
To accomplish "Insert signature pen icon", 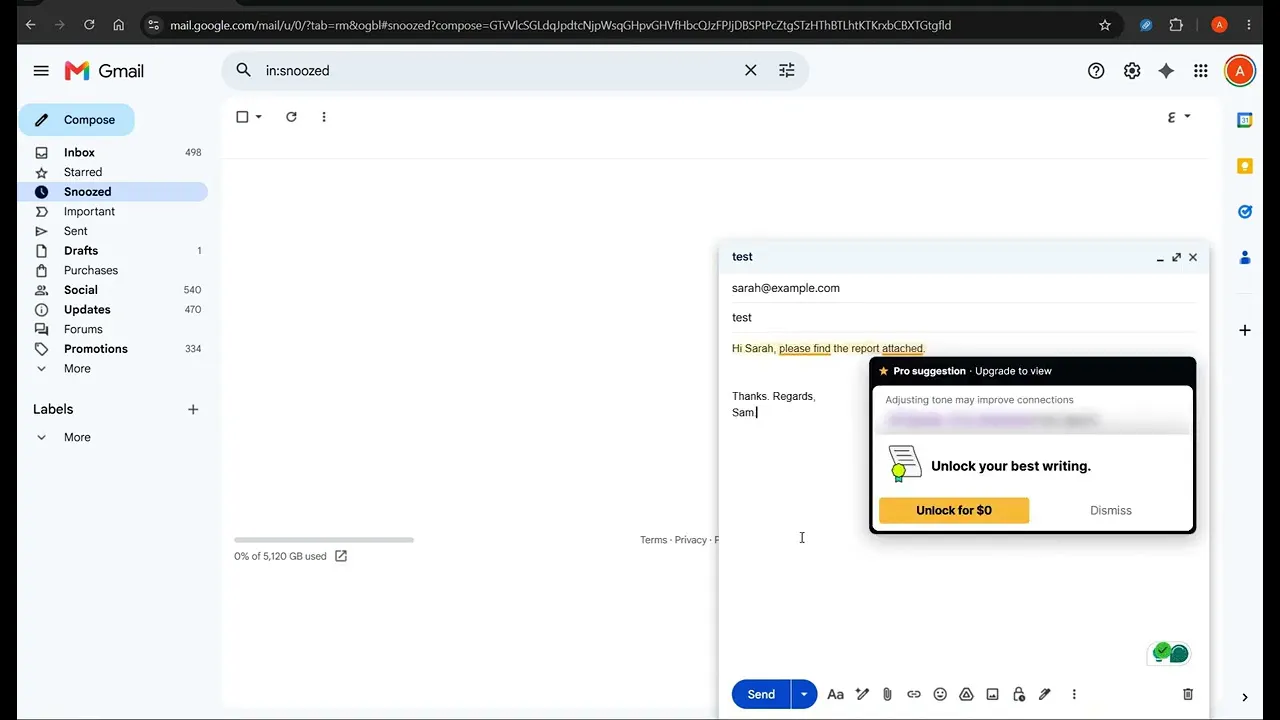I will 1045,694.
